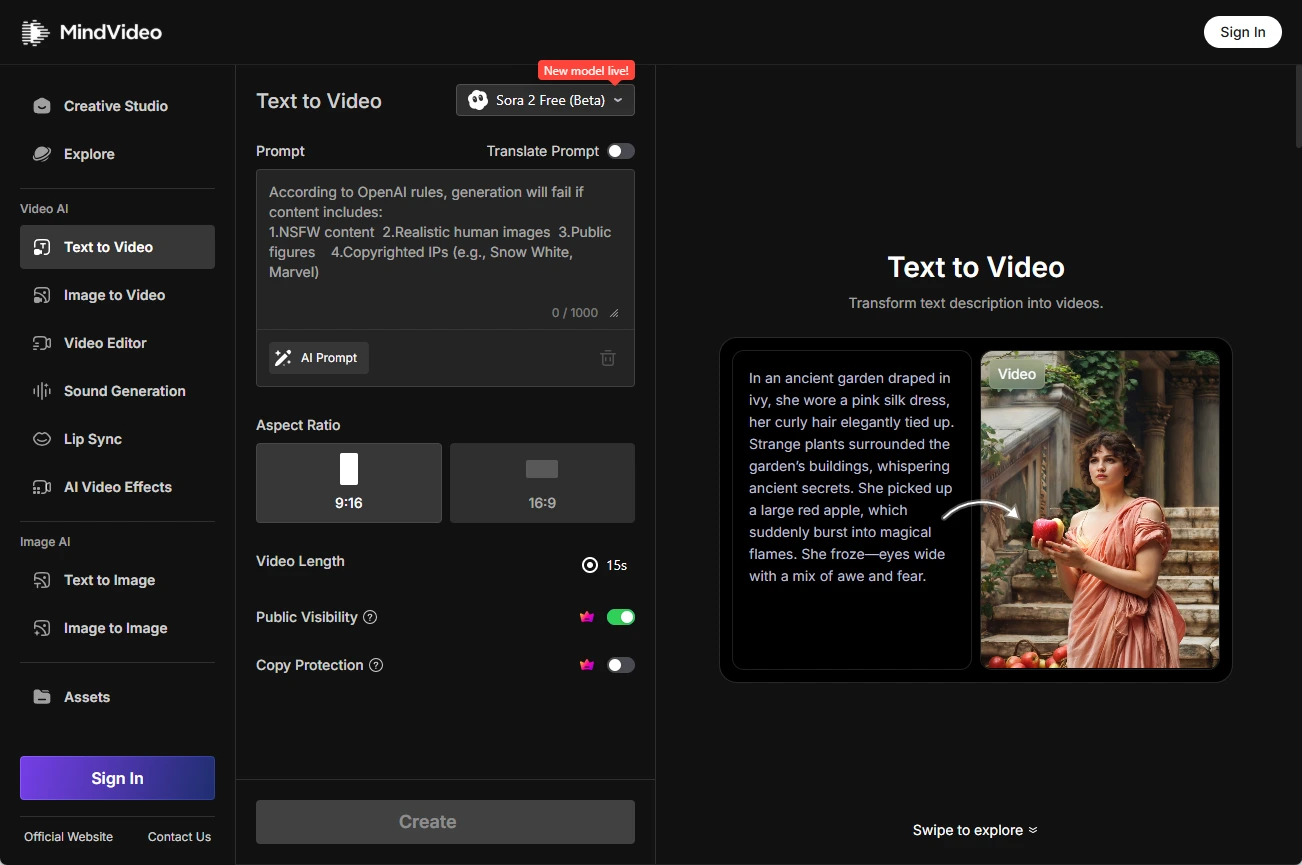Select the 15s video length option
This screenshot has height=865, width=1302.
click(x=590, y=565)
